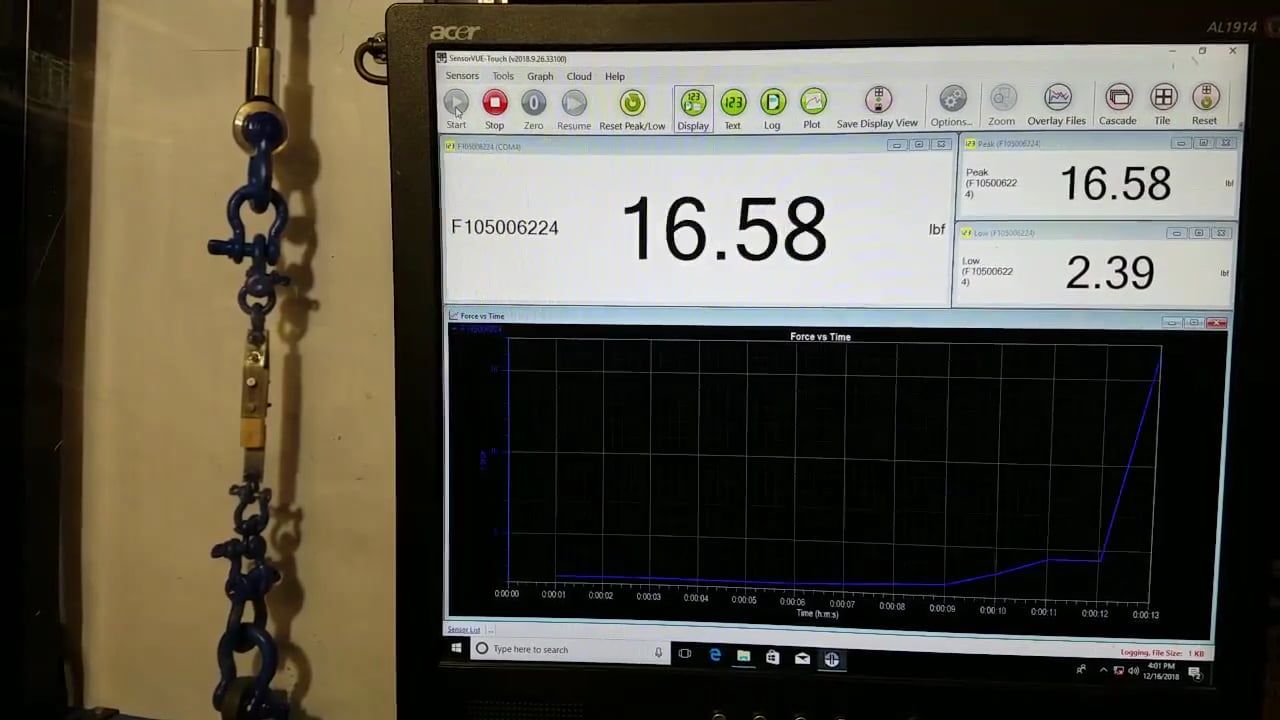Click the volume speaker tray icon
Image resolution: width=1280 pixels, height=720 pixels.
1131,671
